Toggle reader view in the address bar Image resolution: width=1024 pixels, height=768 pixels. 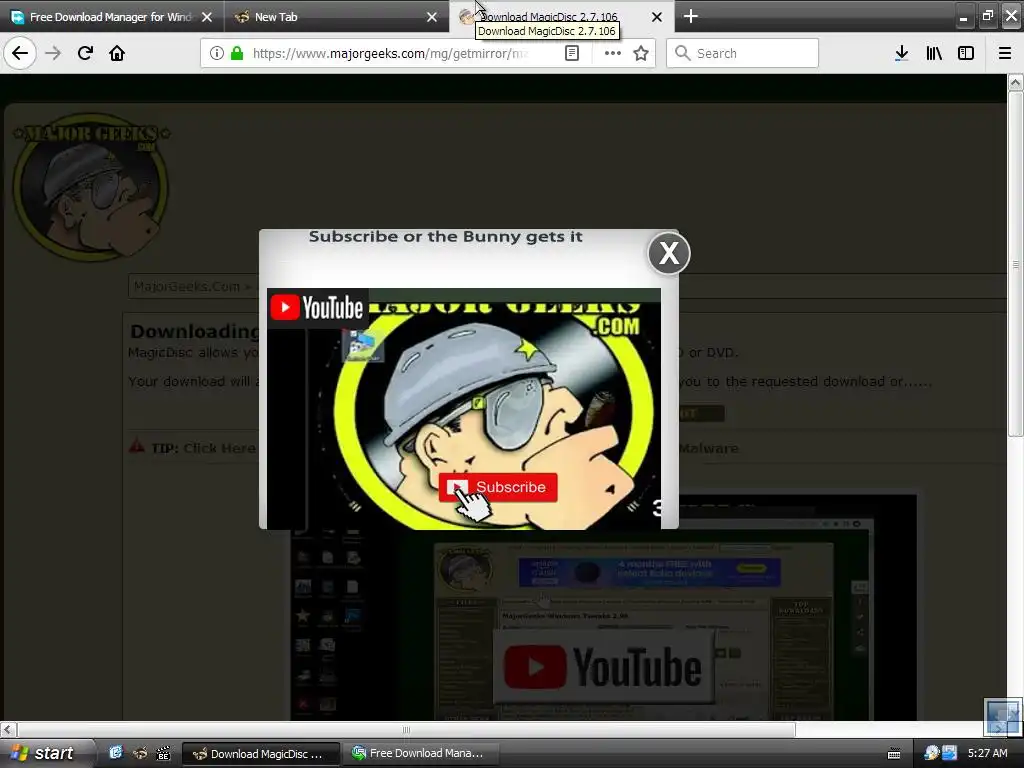tap(572, 53)
